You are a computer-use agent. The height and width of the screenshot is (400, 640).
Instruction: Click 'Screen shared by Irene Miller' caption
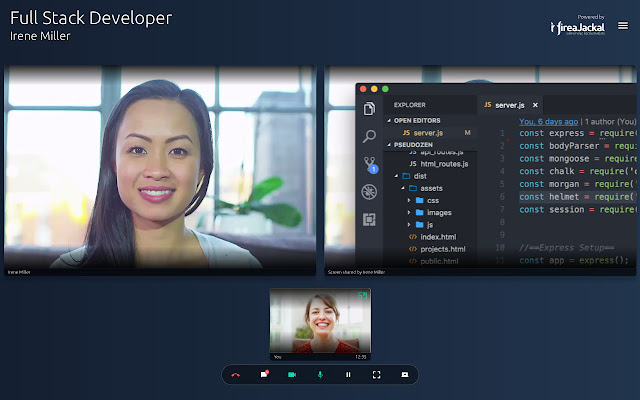pyautogui.click(x=356, y=272)
